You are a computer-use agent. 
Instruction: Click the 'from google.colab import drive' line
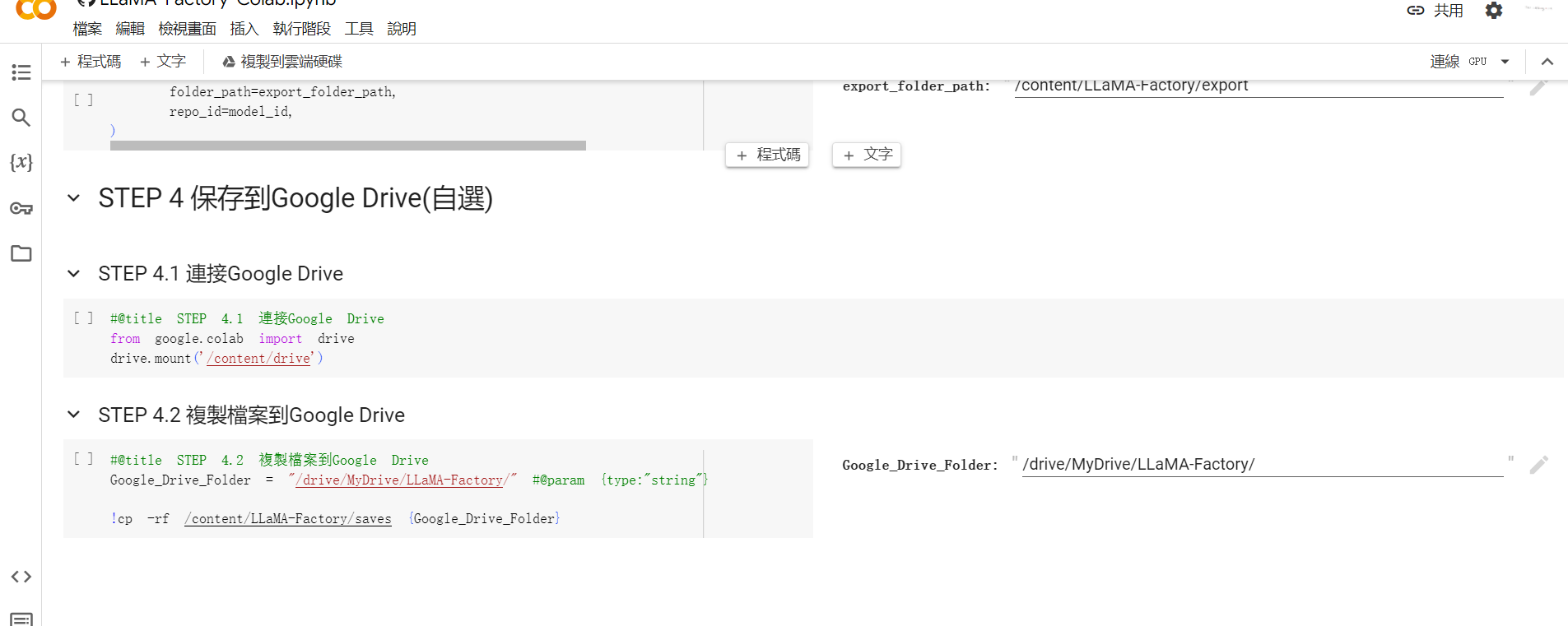pos(232,339)
